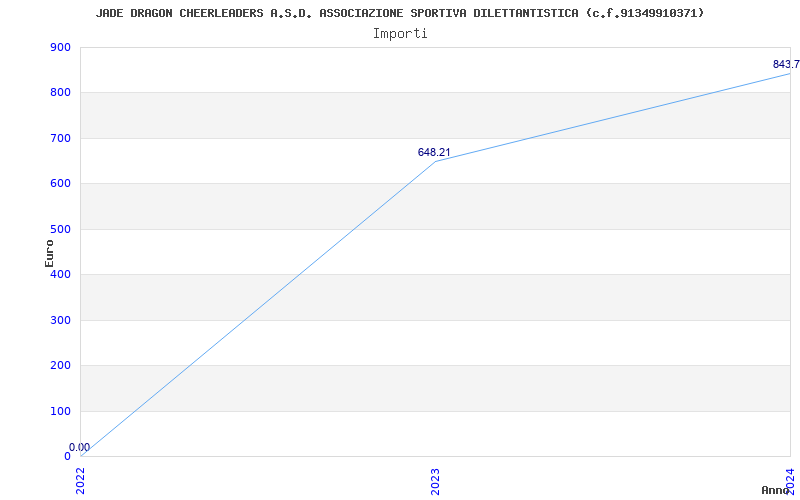
Task: Click the Anno x-axis title
Action: coord(776,490)
